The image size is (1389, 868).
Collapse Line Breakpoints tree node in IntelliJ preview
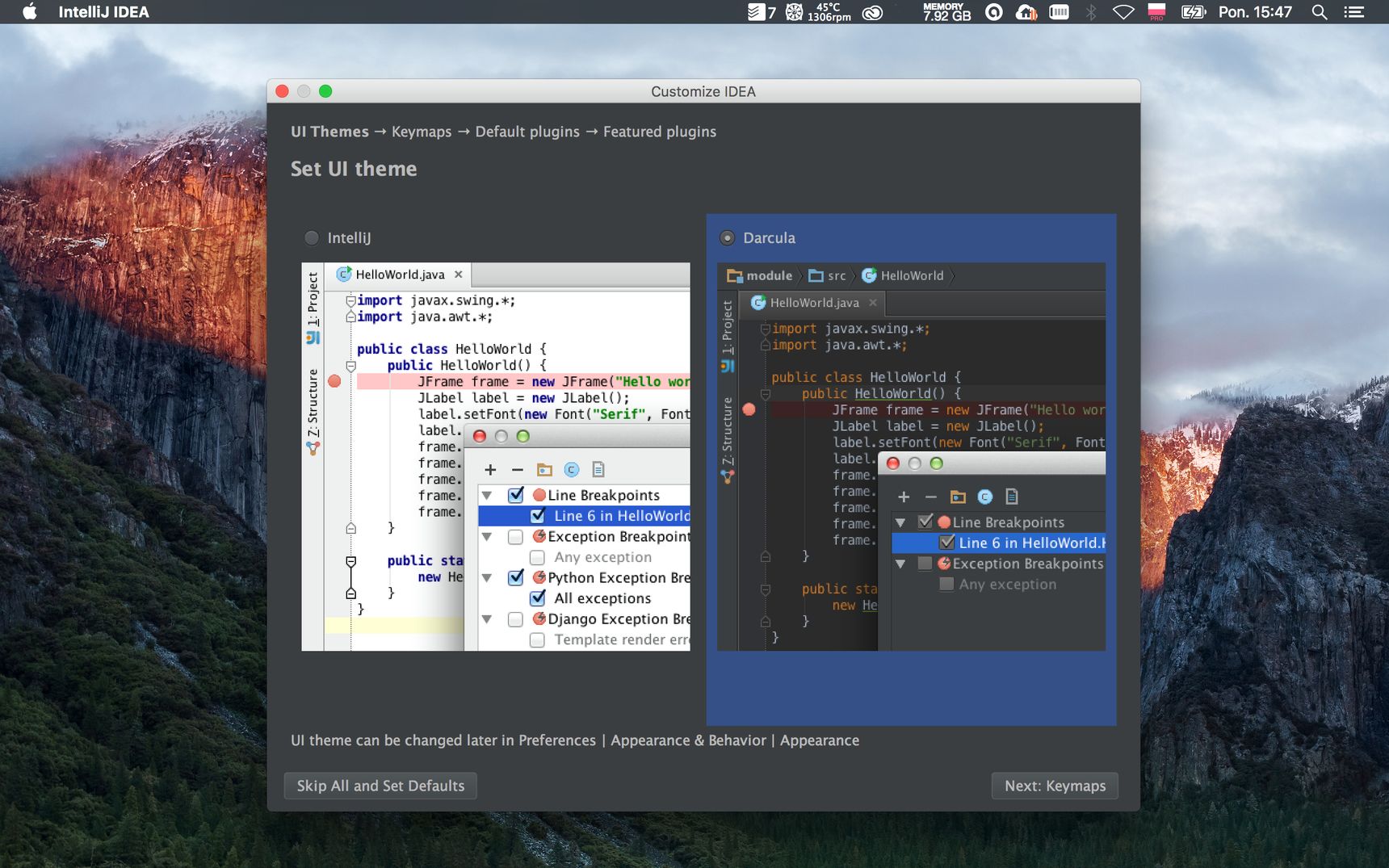pyautogui.click(x=487, y=495)
